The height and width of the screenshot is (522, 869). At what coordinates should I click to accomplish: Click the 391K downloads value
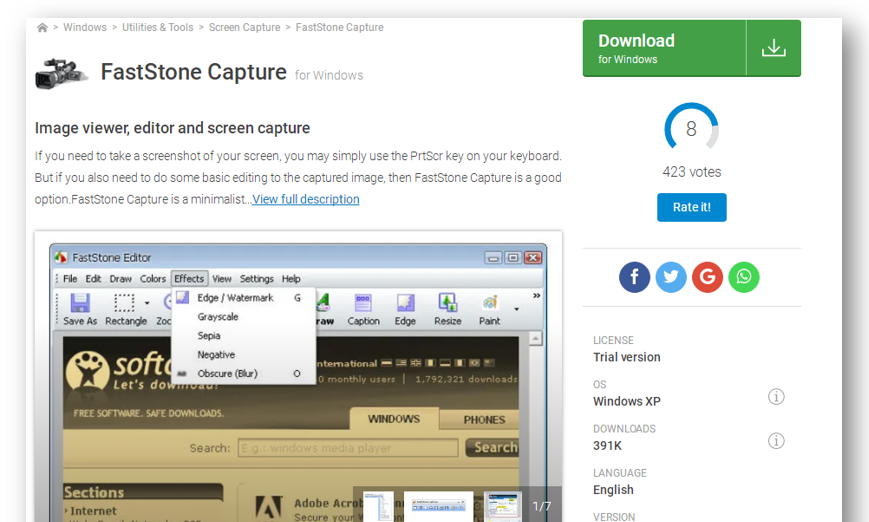pyautogui.click(x=607, y=446)
